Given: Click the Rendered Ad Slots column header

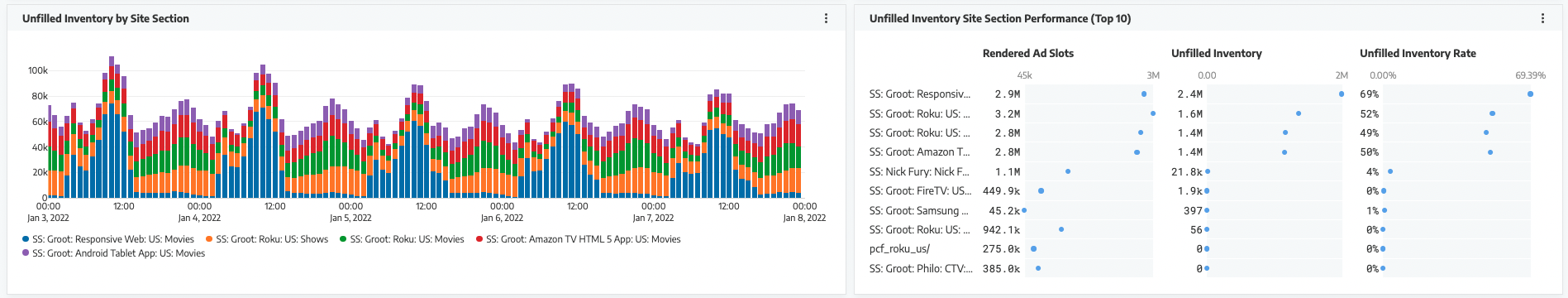Looking at the screenshot, I should click(x=1028, y=53).
